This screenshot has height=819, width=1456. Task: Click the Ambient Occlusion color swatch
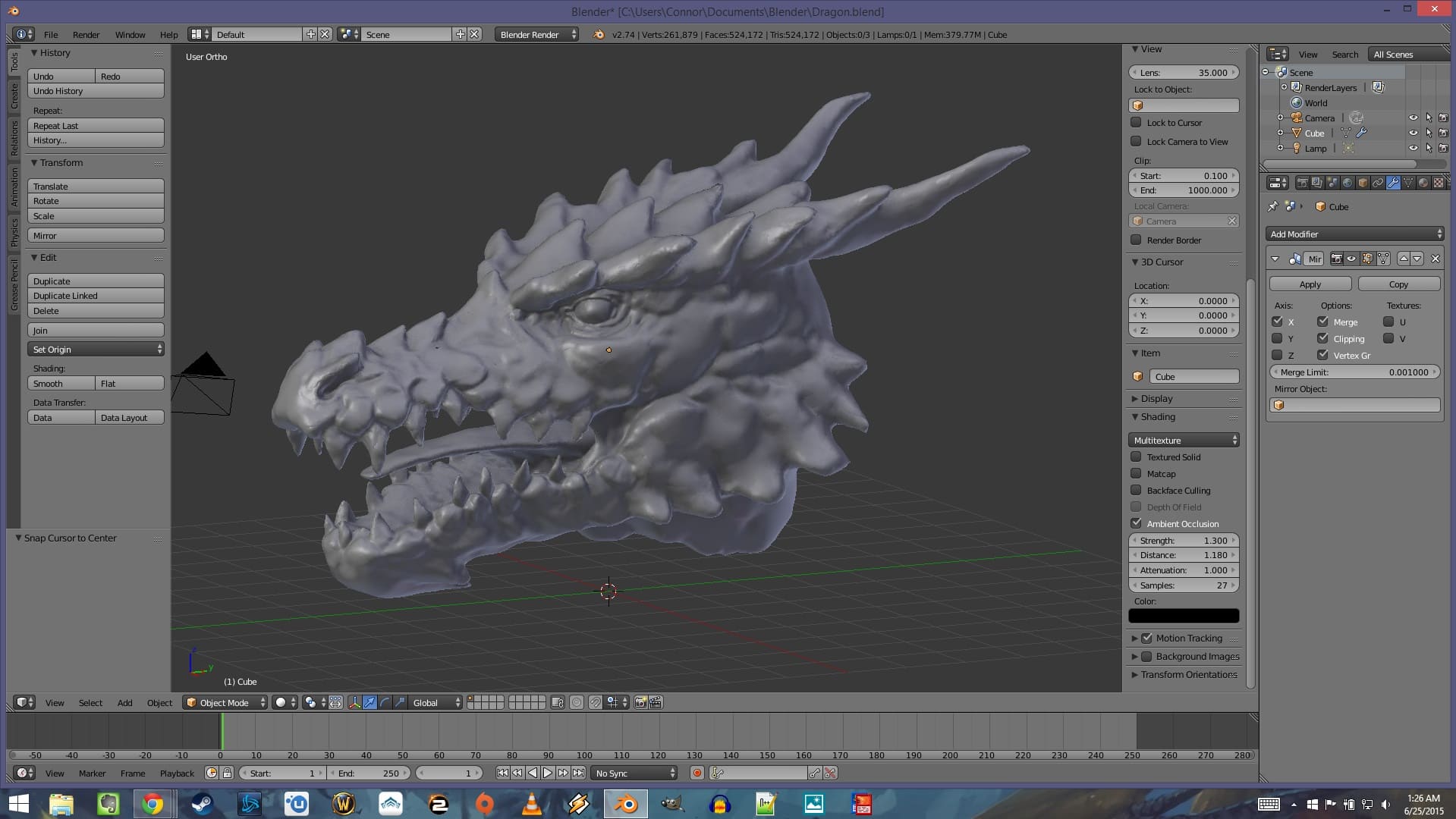(x=1184, y=615)
